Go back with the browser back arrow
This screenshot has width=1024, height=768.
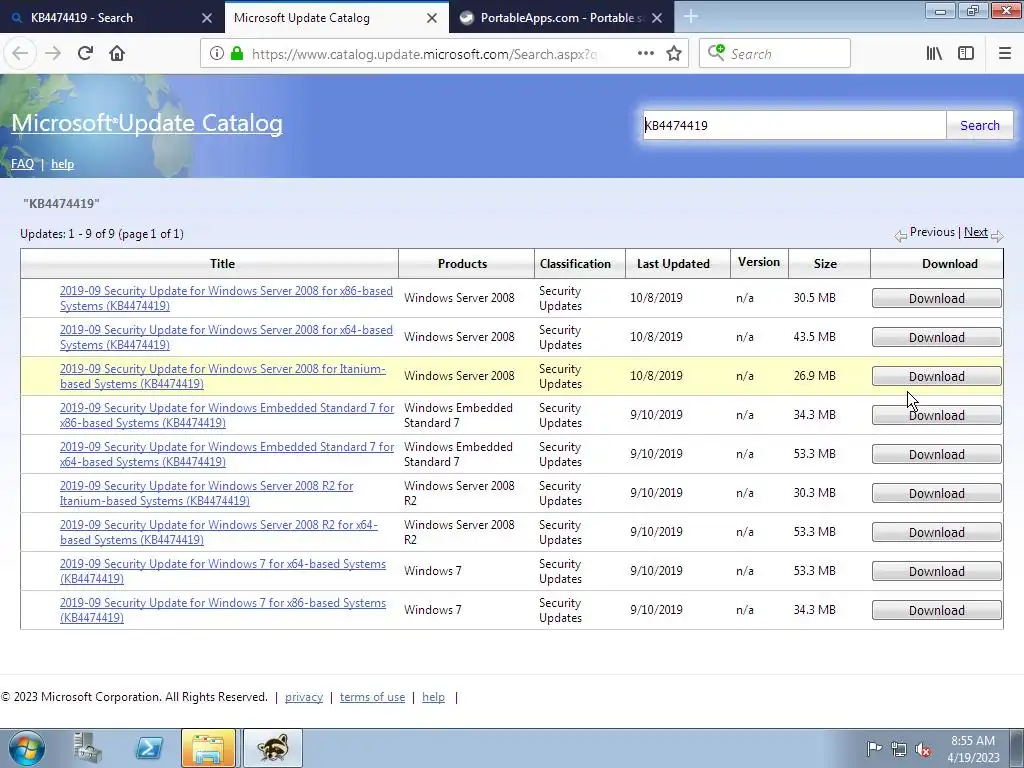click(20, 54)
